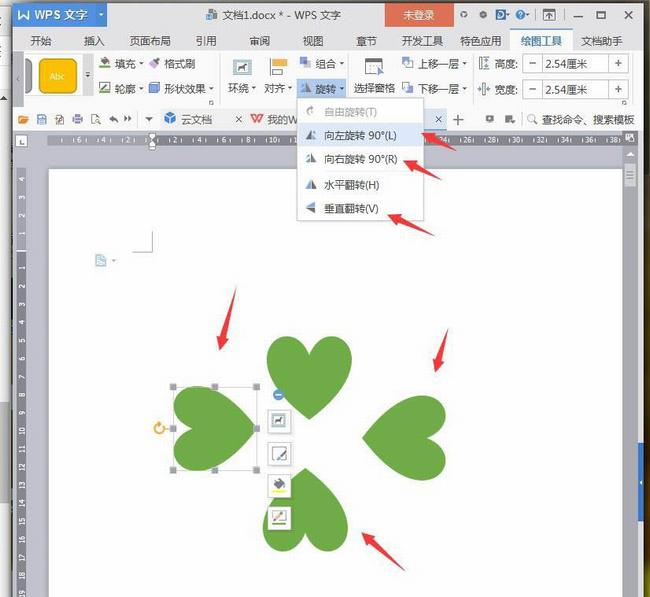Increase shape height with plus button
Screen dimensions: 650x597
[x=618, y=63]
